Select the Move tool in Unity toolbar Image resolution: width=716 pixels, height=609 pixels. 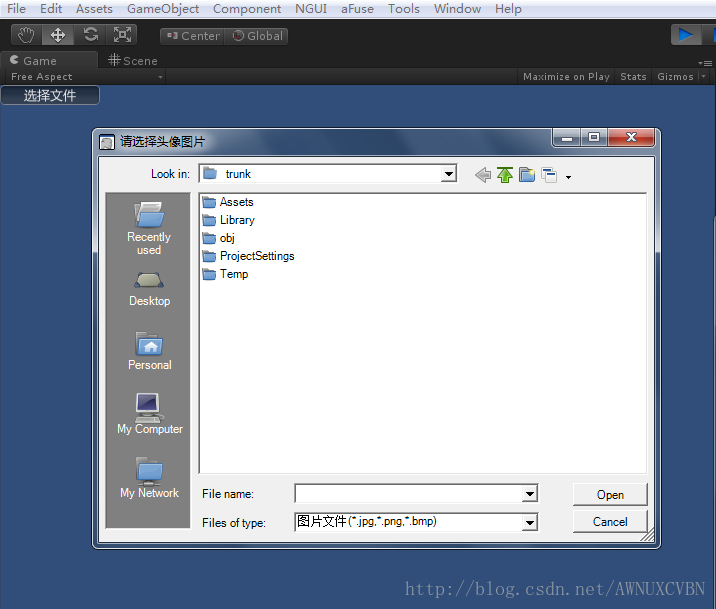tap(58, 35)
